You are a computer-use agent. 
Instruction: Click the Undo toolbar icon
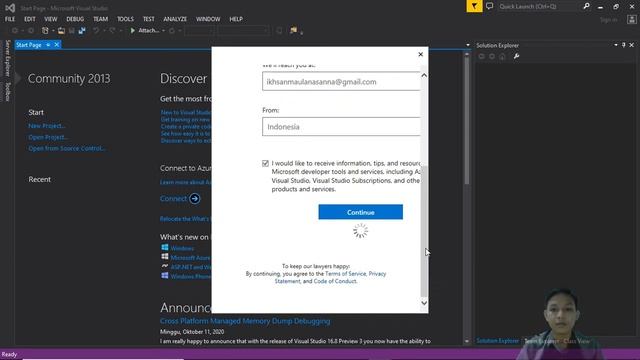pos(96,31)
